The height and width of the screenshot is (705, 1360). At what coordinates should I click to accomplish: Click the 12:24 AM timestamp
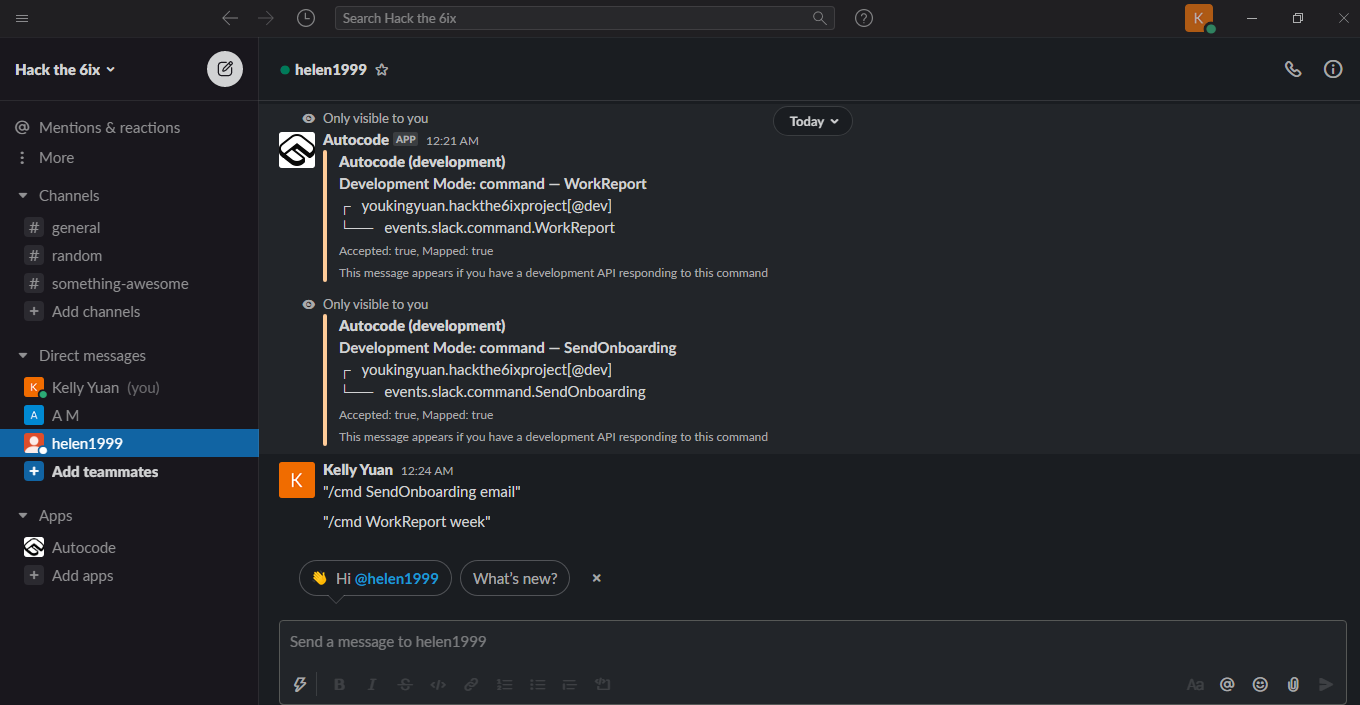pos(427,471)
